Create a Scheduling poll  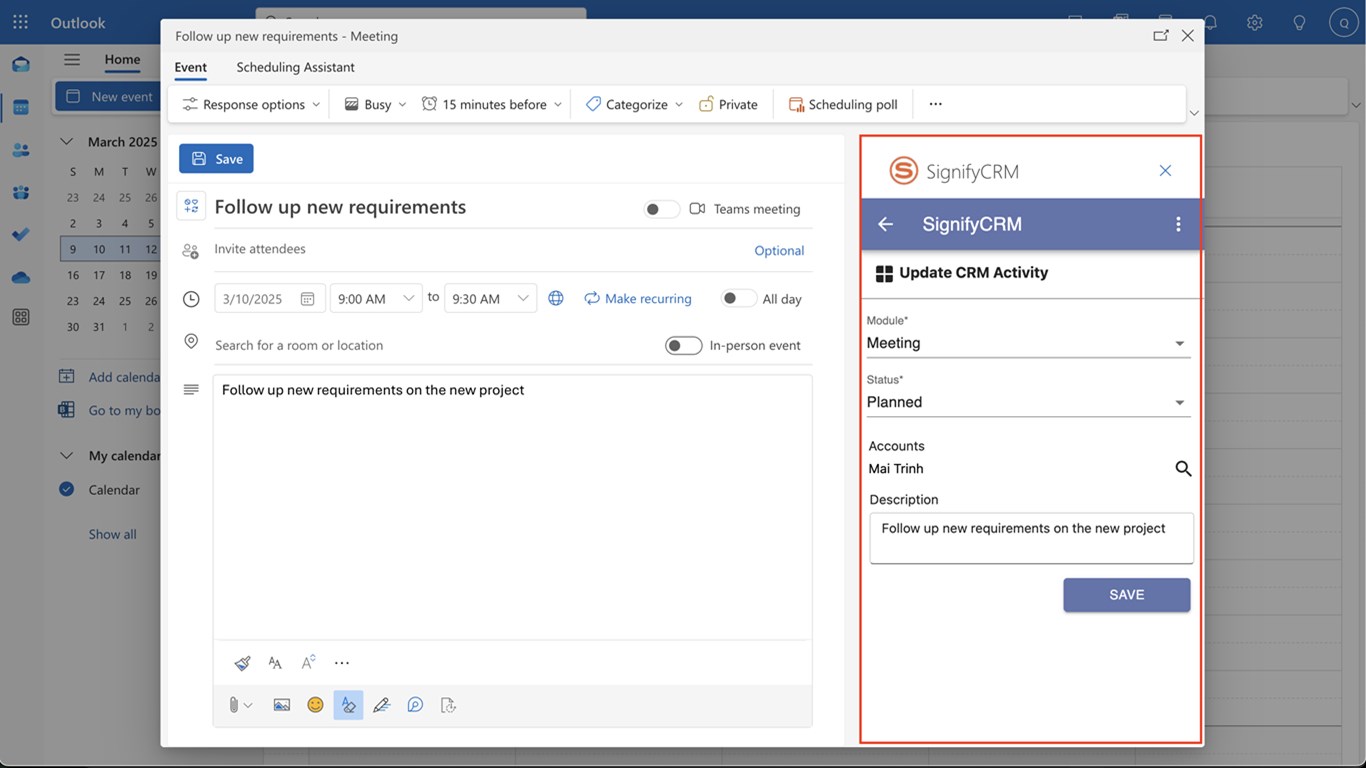click(x=843, y=104)
